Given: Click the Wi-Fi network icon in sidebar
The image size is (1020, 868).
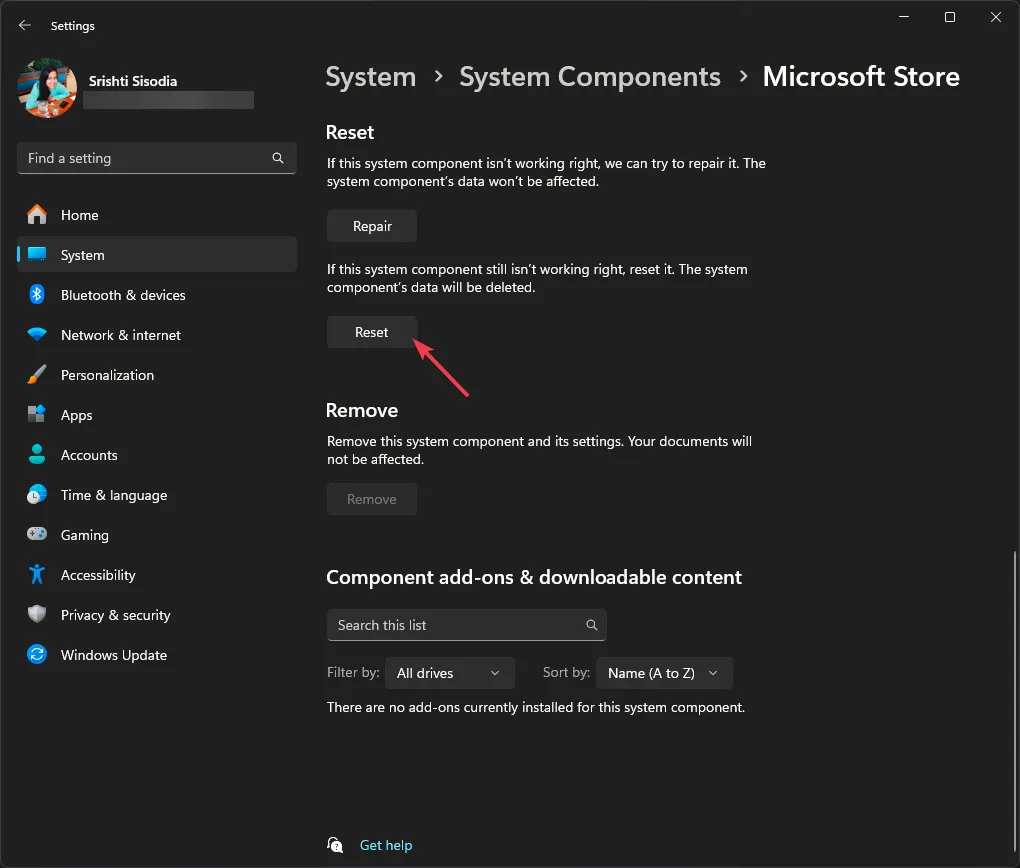Looking at the screenshot, I should click(x=37, y=334).
